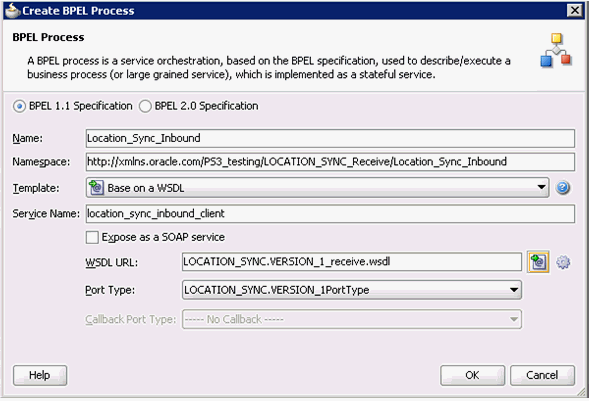This screenshot has width=589, height=401.
Task: Click the Service Name input field
Action: [330, 214]
